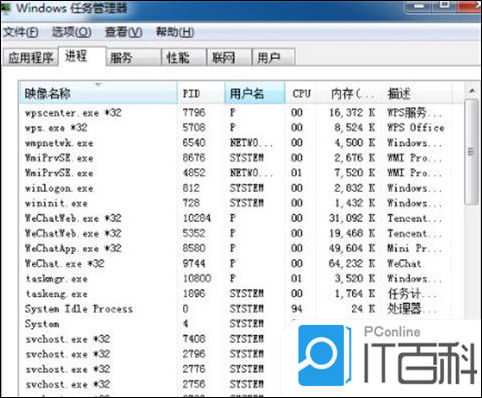The height and width of the screenshot is (398, 482).
Task: Click the 16,372 K memory value
Action: tap(352, 113)
